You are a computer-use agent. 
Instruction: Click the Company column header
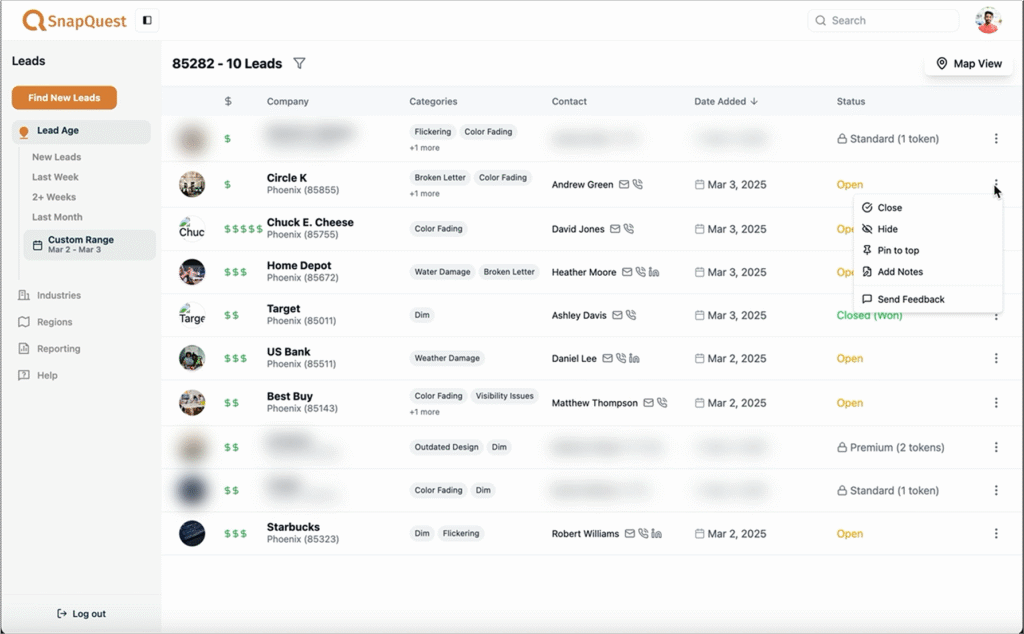point(287,101)
